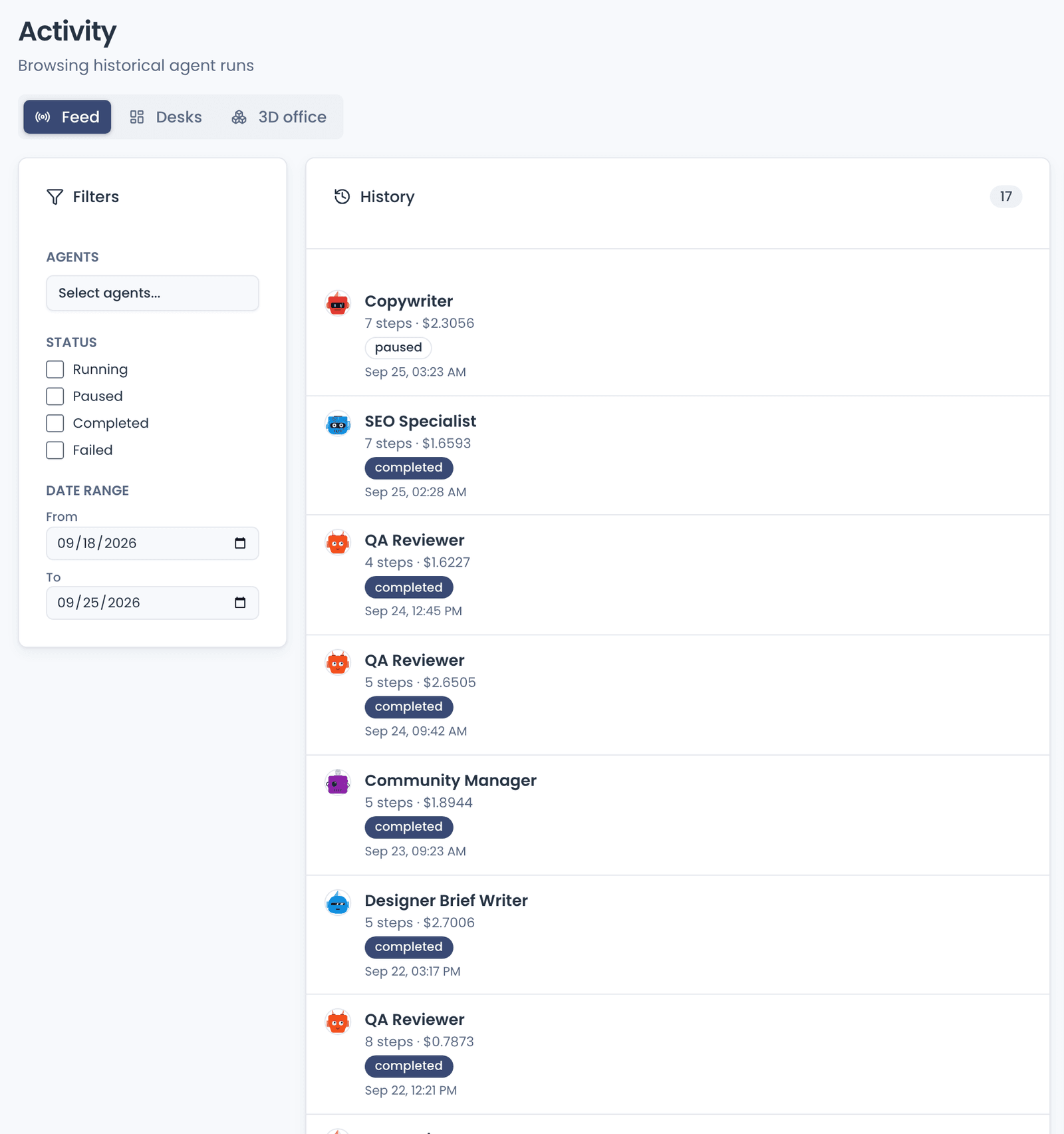Viewport: 1064px width, 1134px height.
Task: Click the History clock icon
Action: (342, 196)
